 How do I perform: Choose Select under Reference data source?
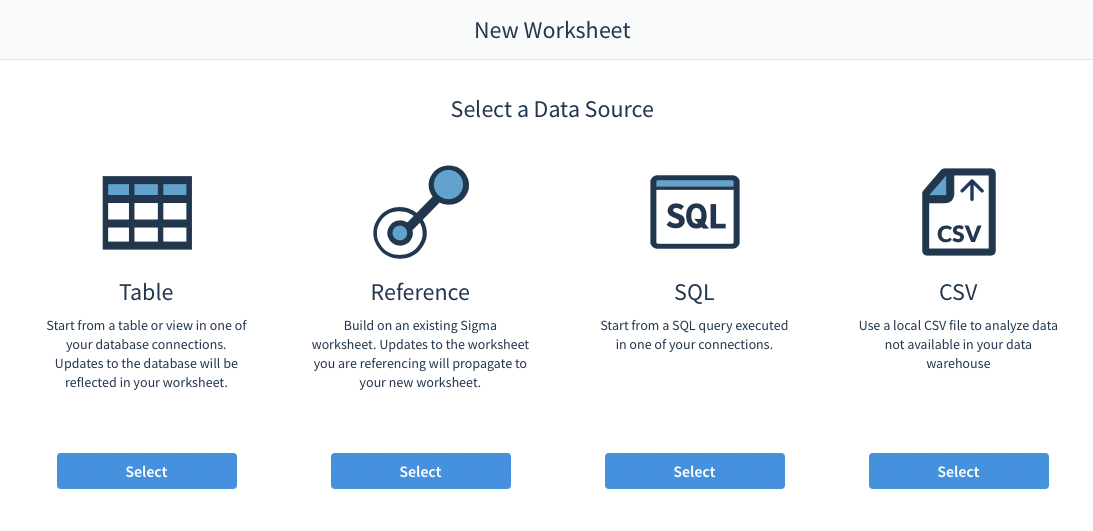(421, 471)
